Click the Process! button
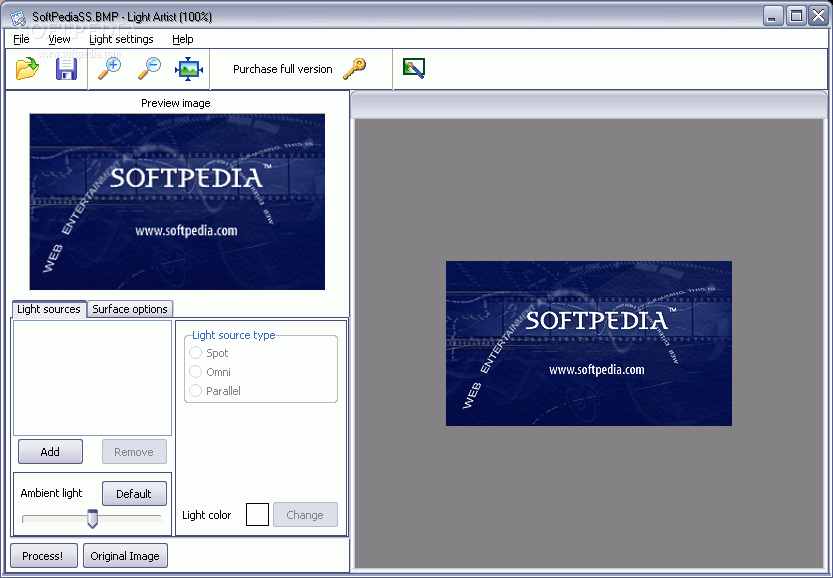Viewport: 833px width, 578px height. 44,556
